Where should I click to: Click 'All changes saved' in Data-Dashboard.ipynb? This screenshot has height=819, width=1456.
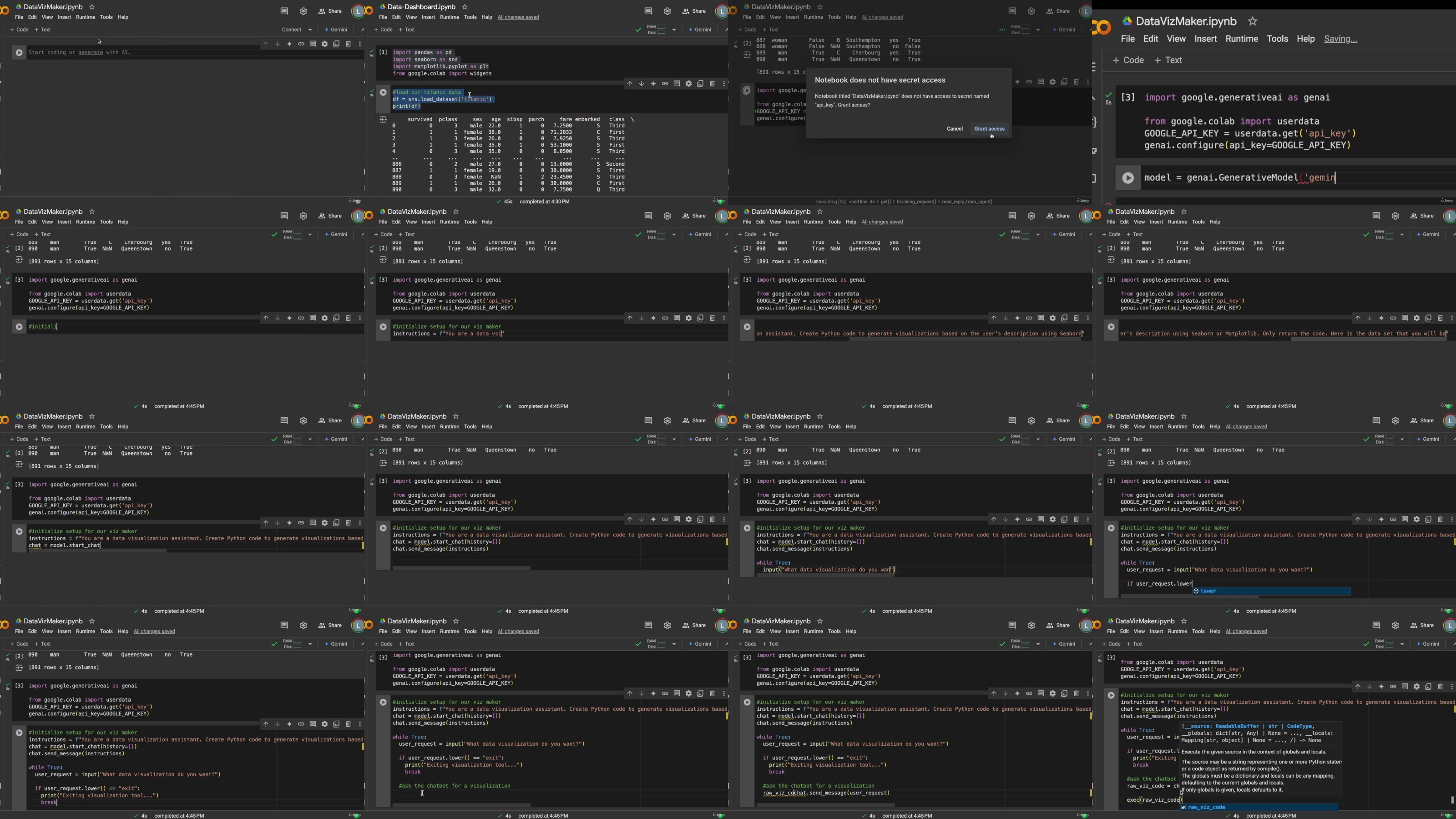point(518,17)
